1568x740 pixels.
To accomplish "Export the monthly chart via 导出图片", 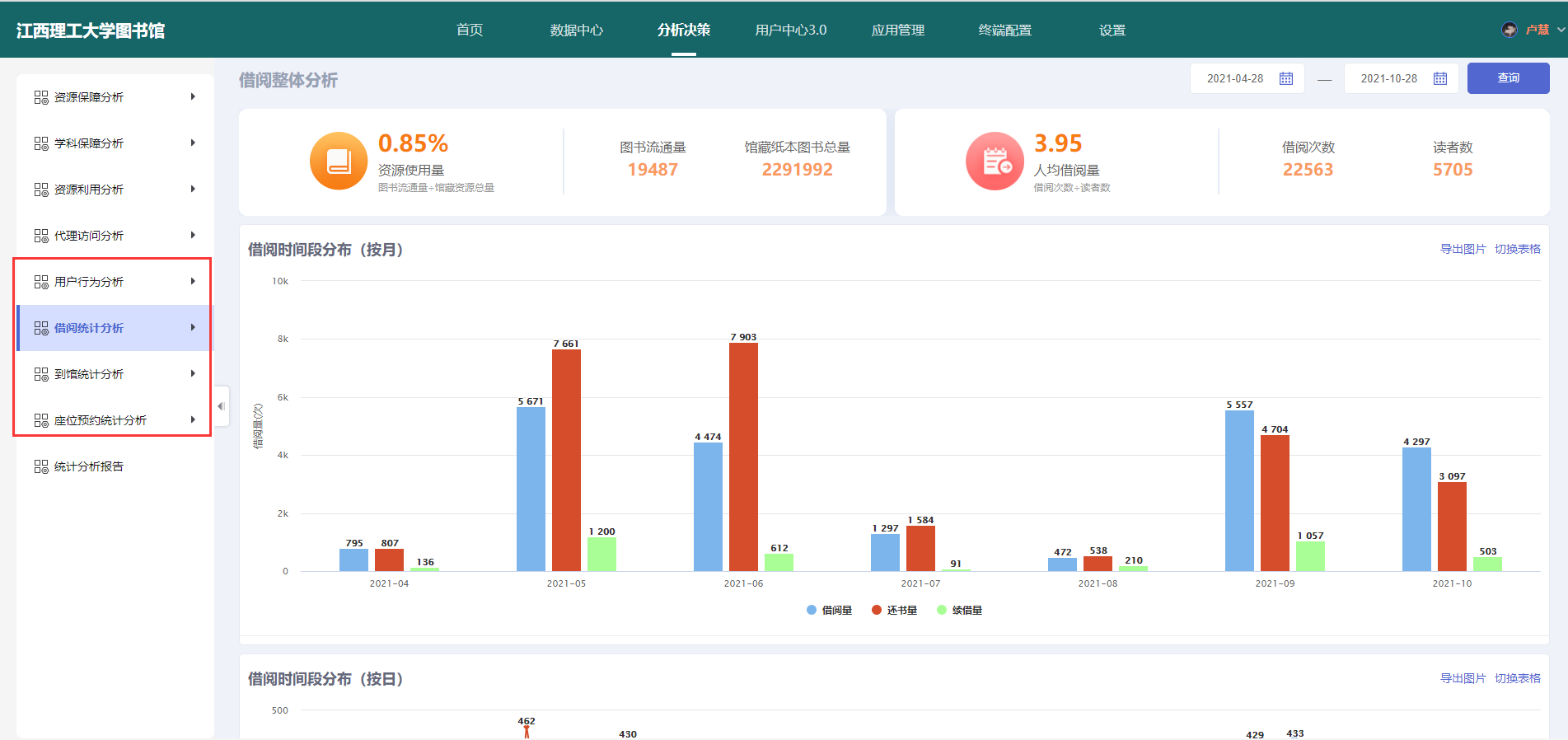I will pos(1463,249).
